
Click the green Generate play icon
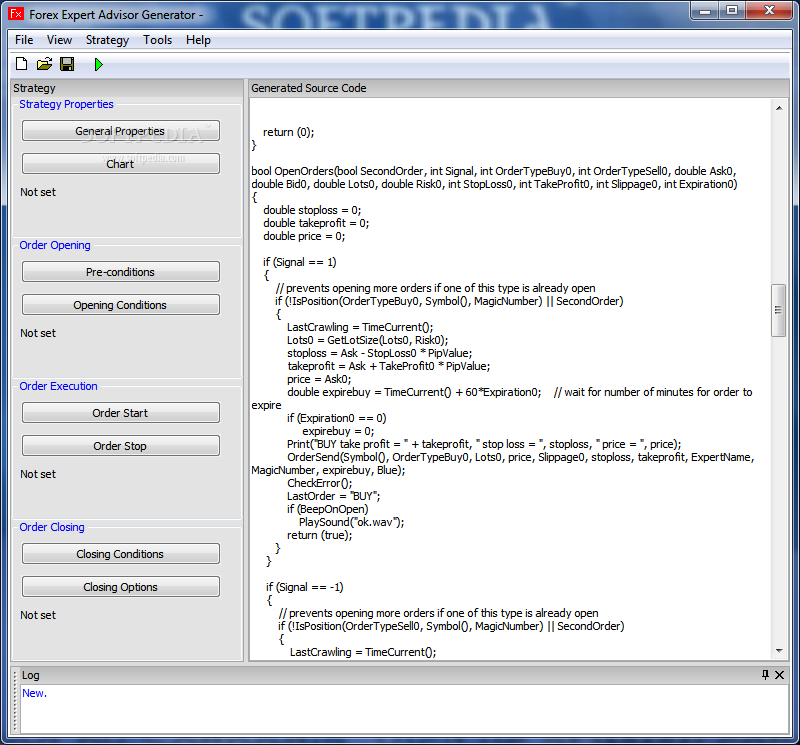click(98, 64)
